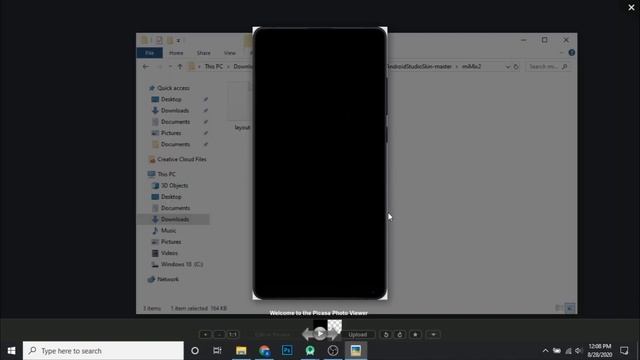Image resolution: width=640 pixels, height=360 pixels.
Task: Select the black phone thumbnail in filmstrip
Action: point(320,323)
